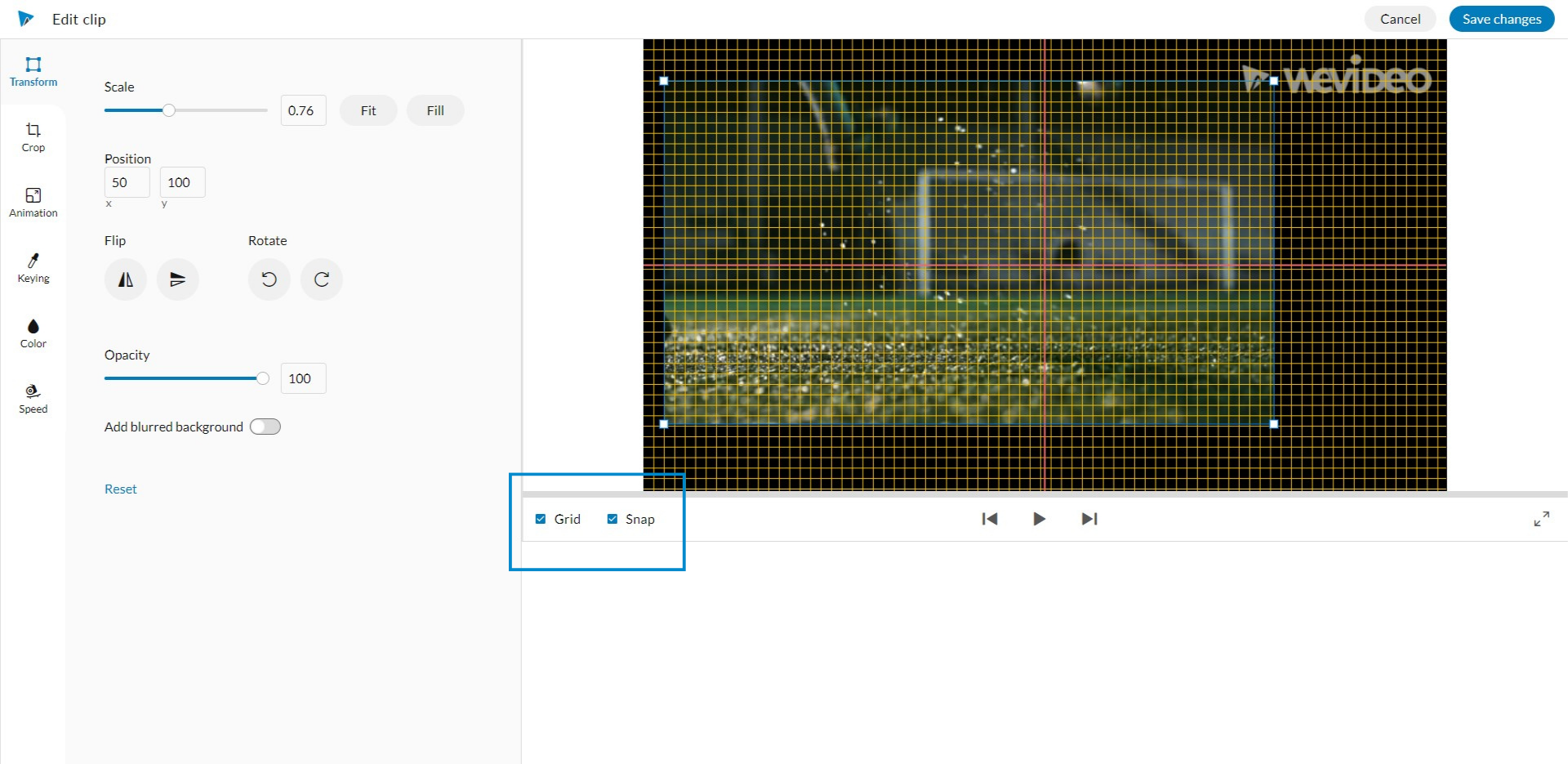
Task: Enable Add blurred background toggle
Action: coord(265,427)
